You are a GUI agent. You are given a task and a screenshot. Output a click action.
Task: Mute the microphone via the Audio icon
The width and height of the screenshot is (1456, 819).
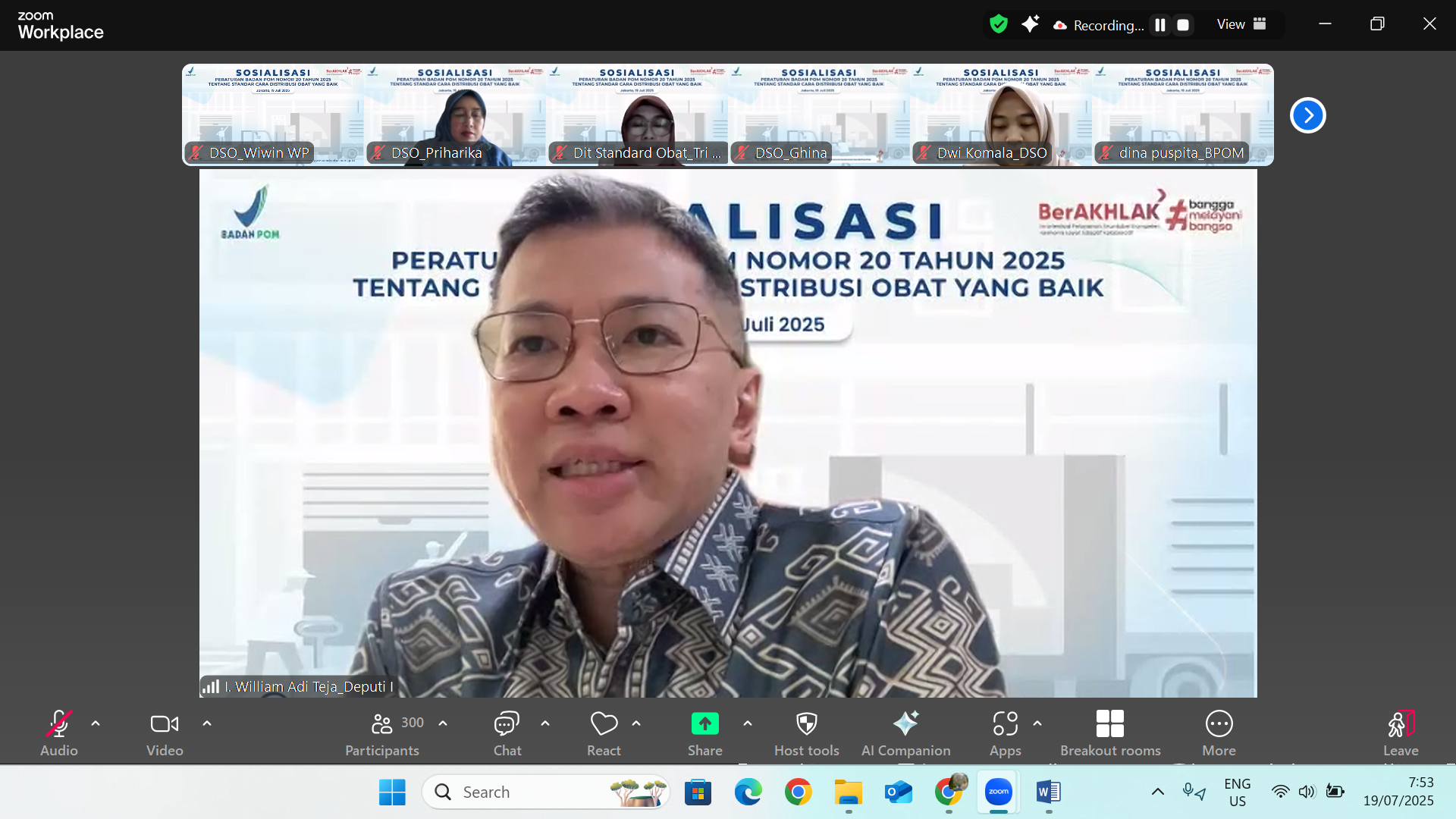(58, 724)
